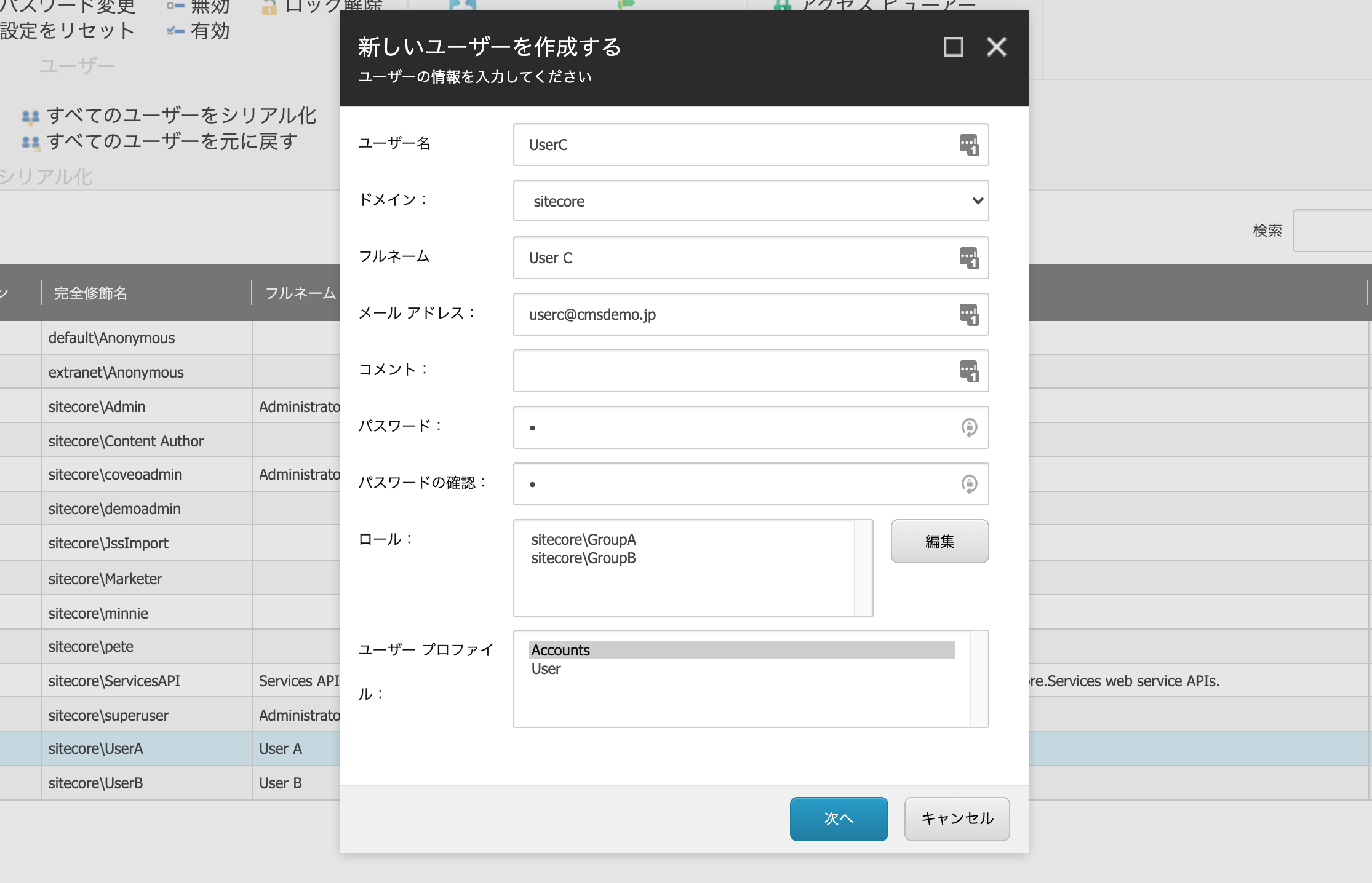Select sitecore\UserA from user list

[x=96, y=747]
